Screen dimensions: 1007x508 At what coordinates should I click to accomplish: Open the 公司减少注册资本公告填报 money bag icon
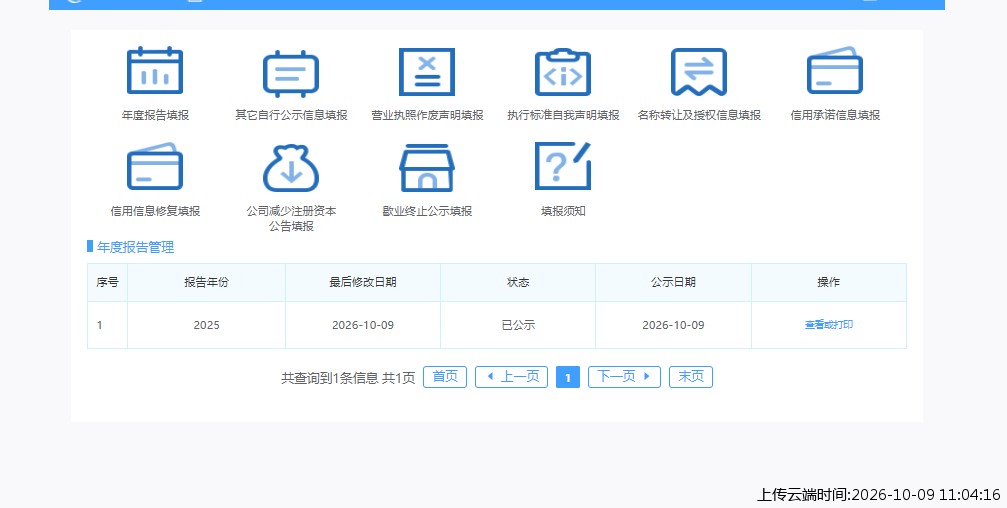[291, 168]
